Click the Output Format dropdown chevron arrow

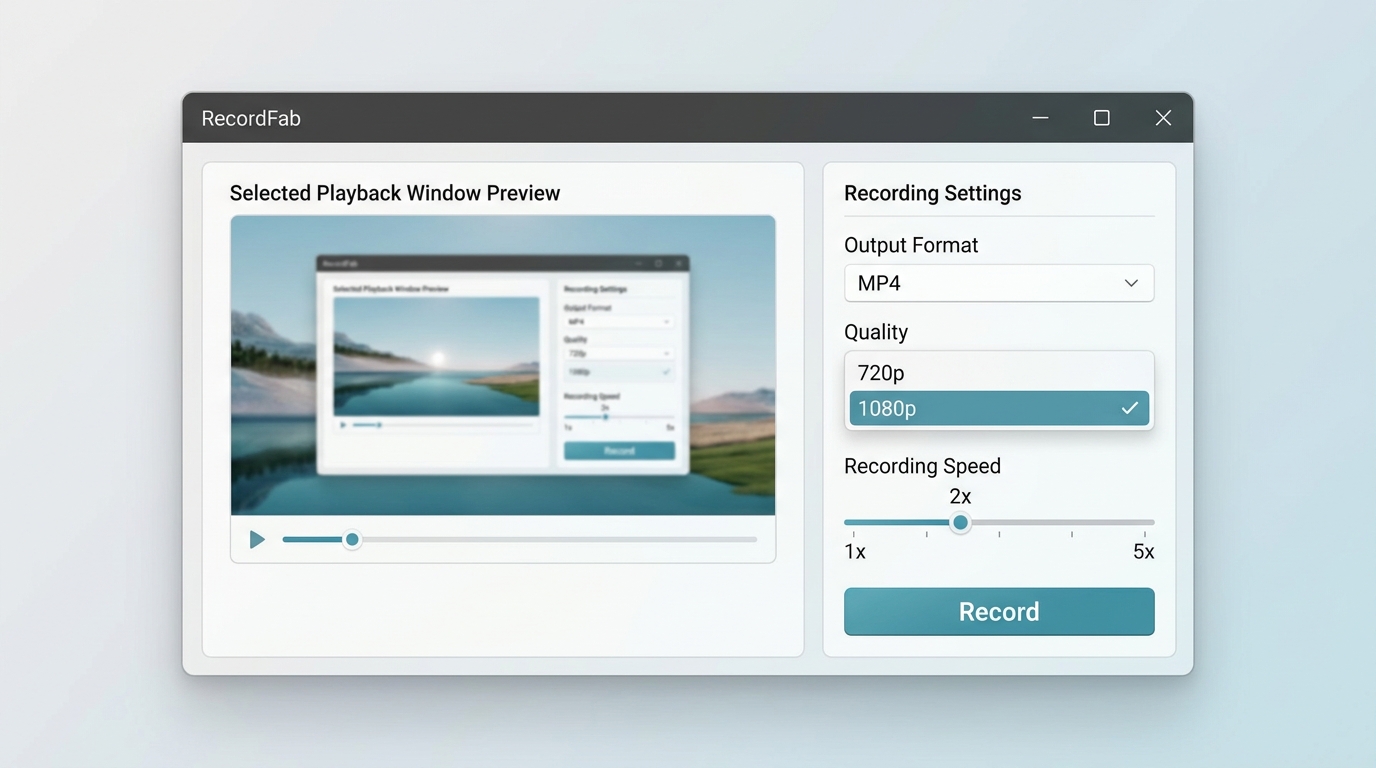1131,283
